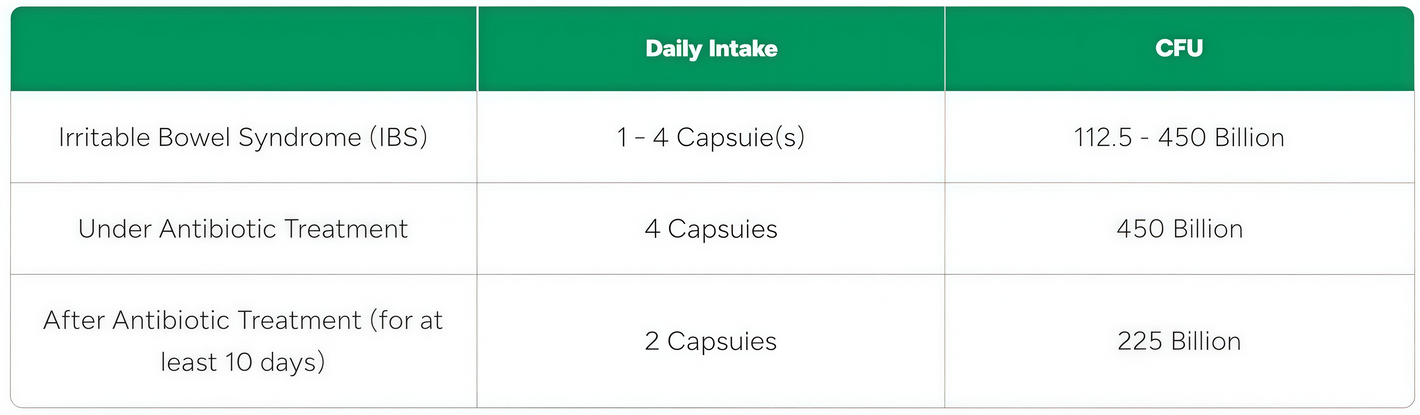This screenshot has width=1420, height=415.
Task: Click the "2 Capsules" daily intake cell
Action: (711, 341)
